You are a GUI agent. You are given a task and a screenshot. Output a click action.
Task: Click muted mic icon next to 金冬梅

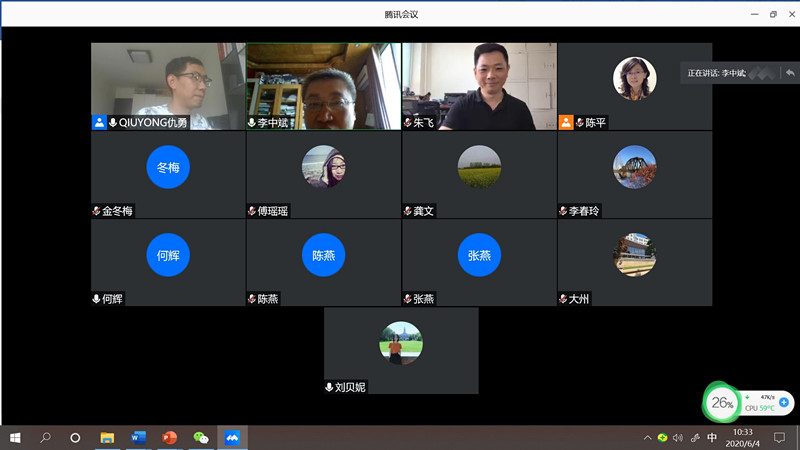[96, 211]
